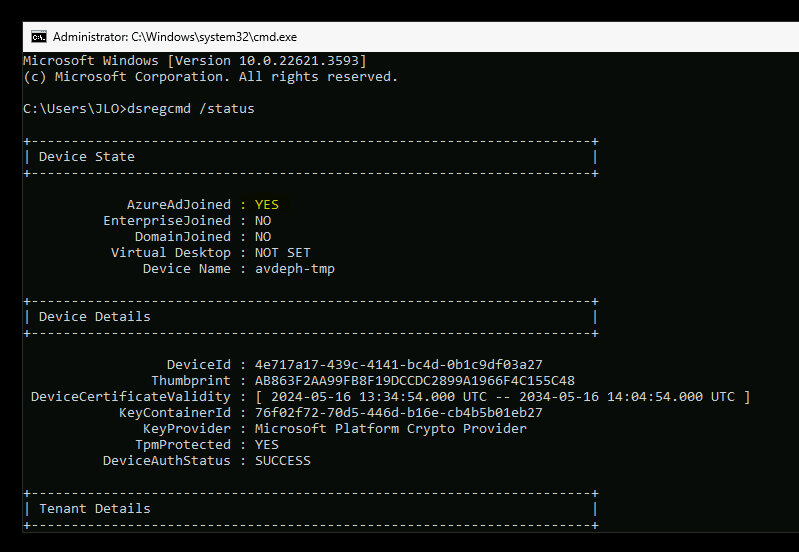Click the certificate start date 2024-05-16 13:34:54
Viewport: 799px width, 552px height.
[363, 397]
